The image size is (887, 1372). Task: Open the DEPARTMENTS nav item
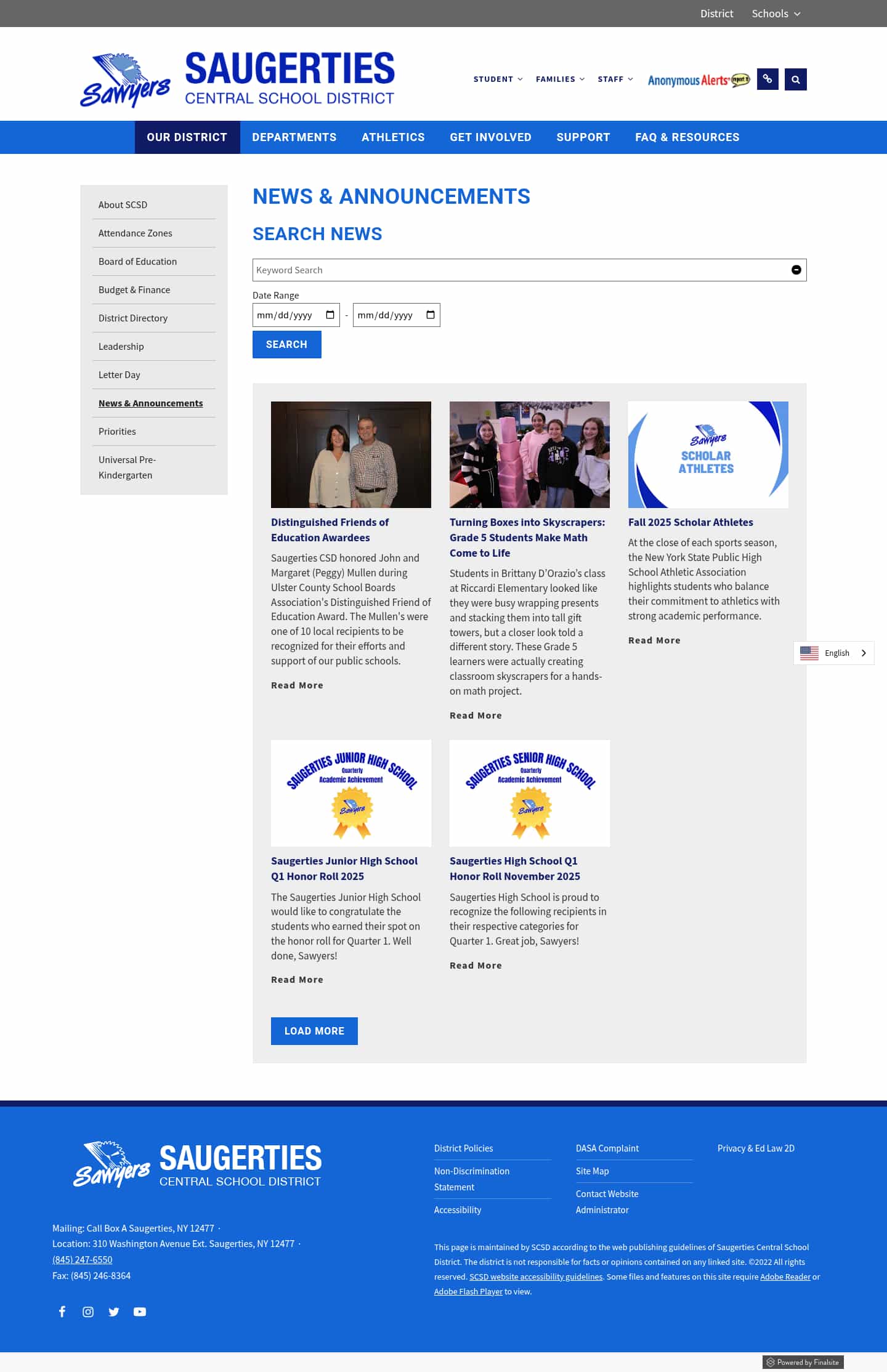point(294,137)
